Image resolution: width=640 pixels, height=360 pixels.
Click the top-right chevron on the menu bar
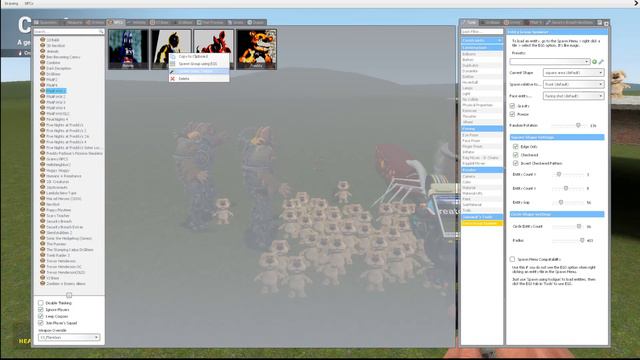coord(636,3)
